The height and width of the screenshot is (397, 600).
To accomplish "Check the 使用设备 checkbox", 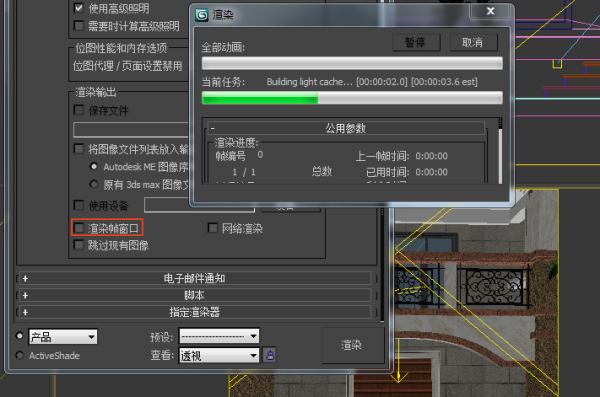I will 79,205.
